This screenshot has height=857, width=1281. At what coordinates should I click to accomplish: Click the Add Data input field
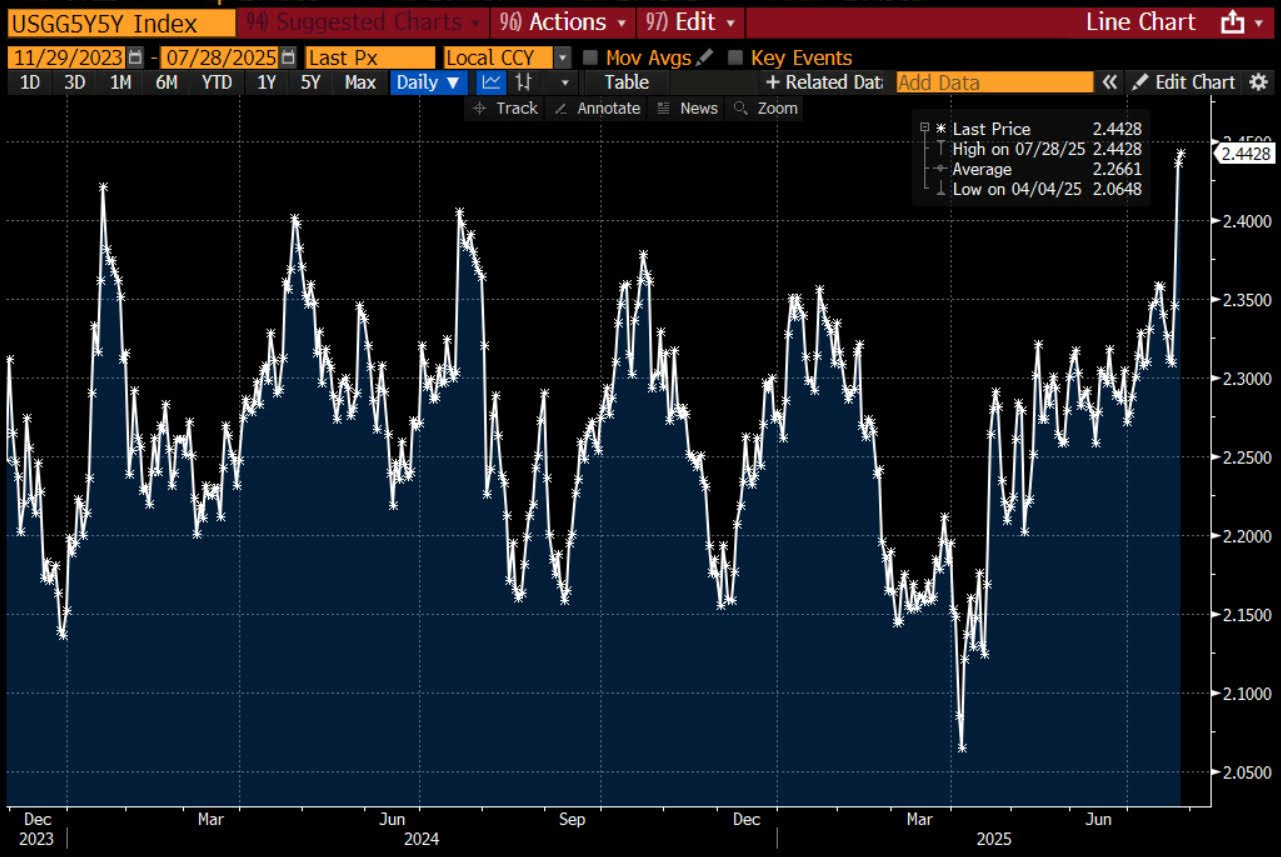point(994,82)
